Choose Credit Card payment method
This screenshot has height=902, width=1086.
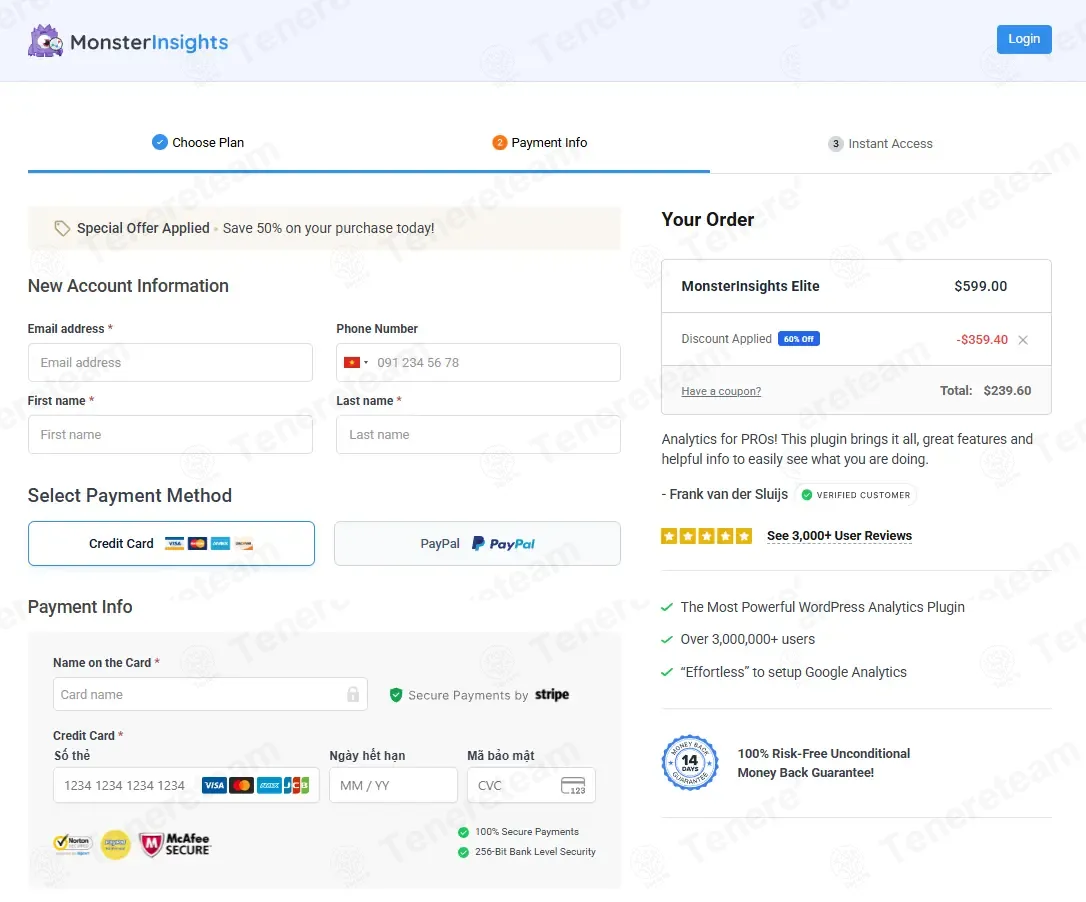click(x=171, y=544)
